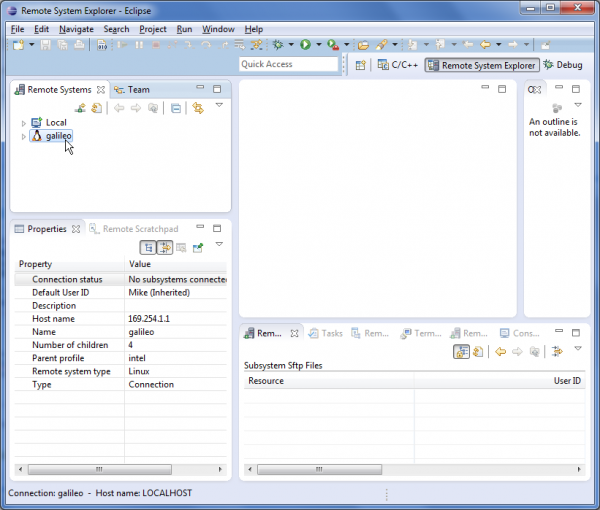Screen dimensions: 600x510
Task: Click the Host name value 169.254.1.1
Action: 149,319
